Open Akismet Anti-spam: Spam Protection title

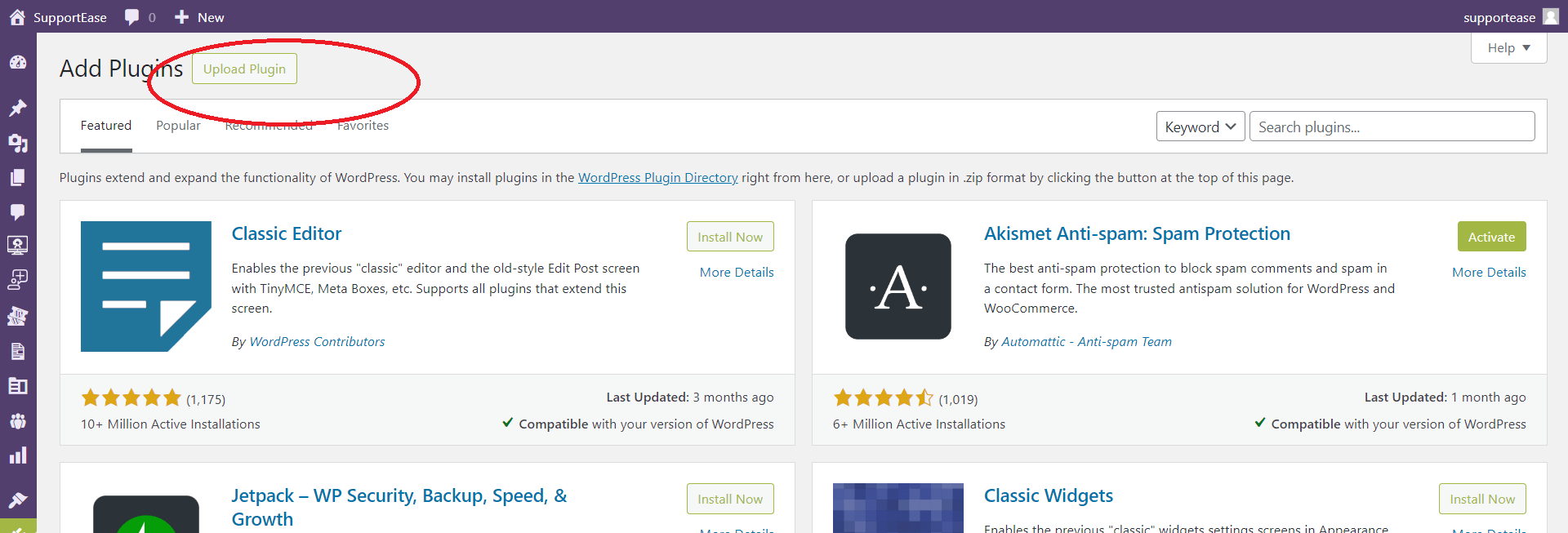point(1137,233)
